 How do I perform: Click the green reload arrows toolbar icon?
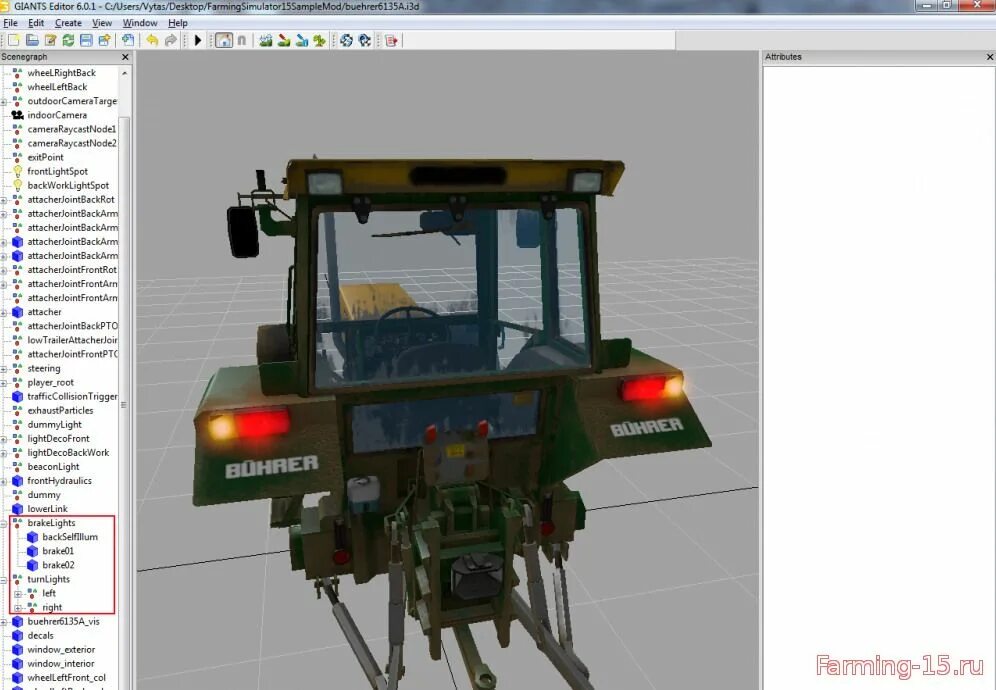[68, 41]
